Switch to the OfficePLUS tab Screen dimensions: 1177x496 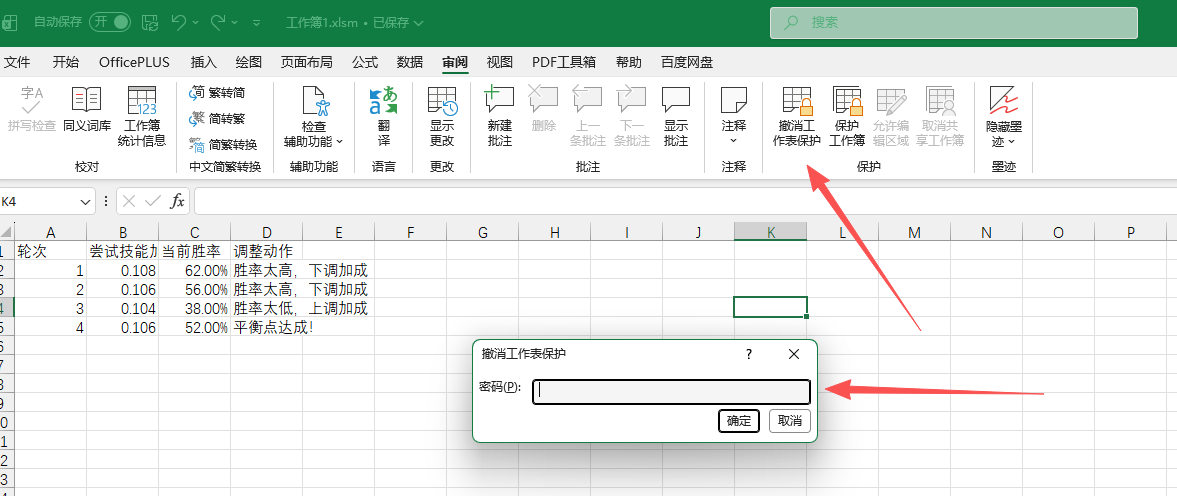coord(134,62)
